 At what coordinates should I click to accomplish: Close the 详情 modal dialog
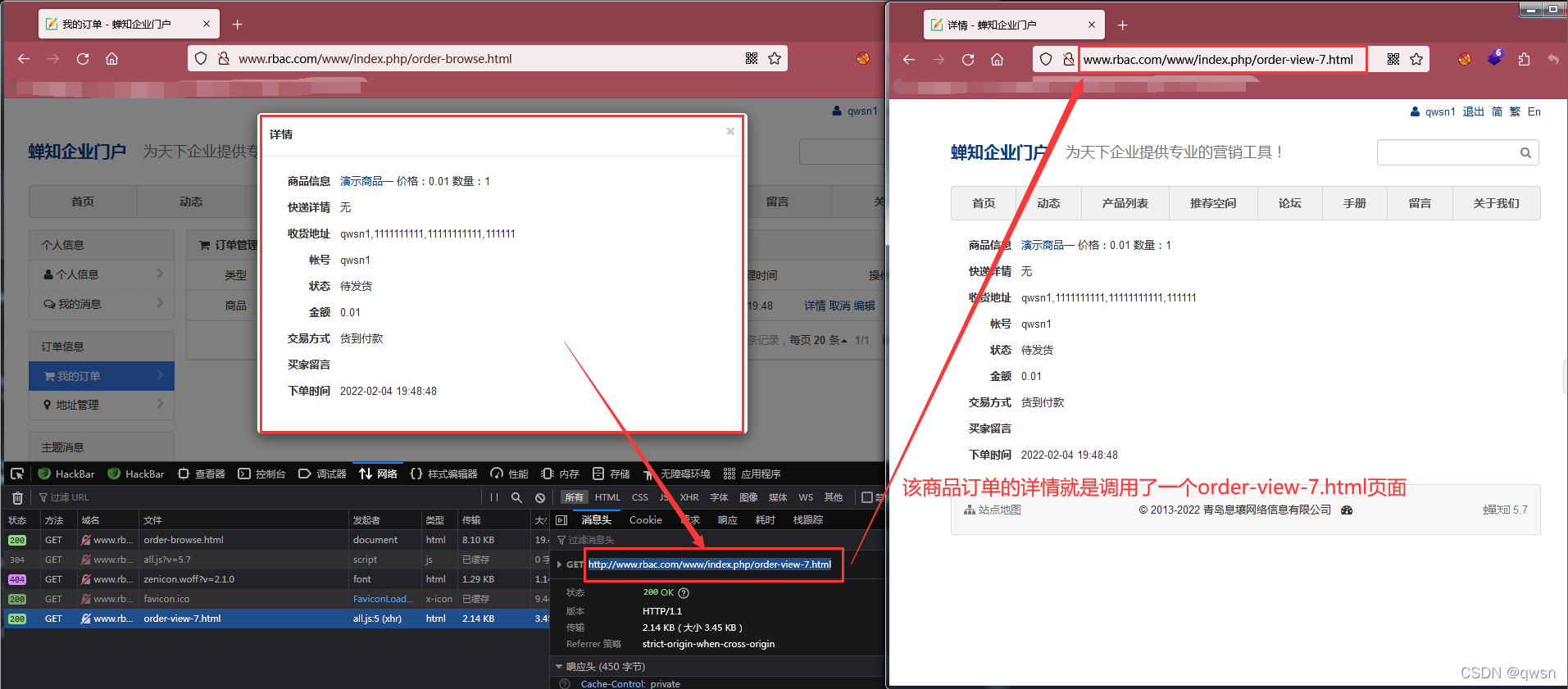click(730, 131)
